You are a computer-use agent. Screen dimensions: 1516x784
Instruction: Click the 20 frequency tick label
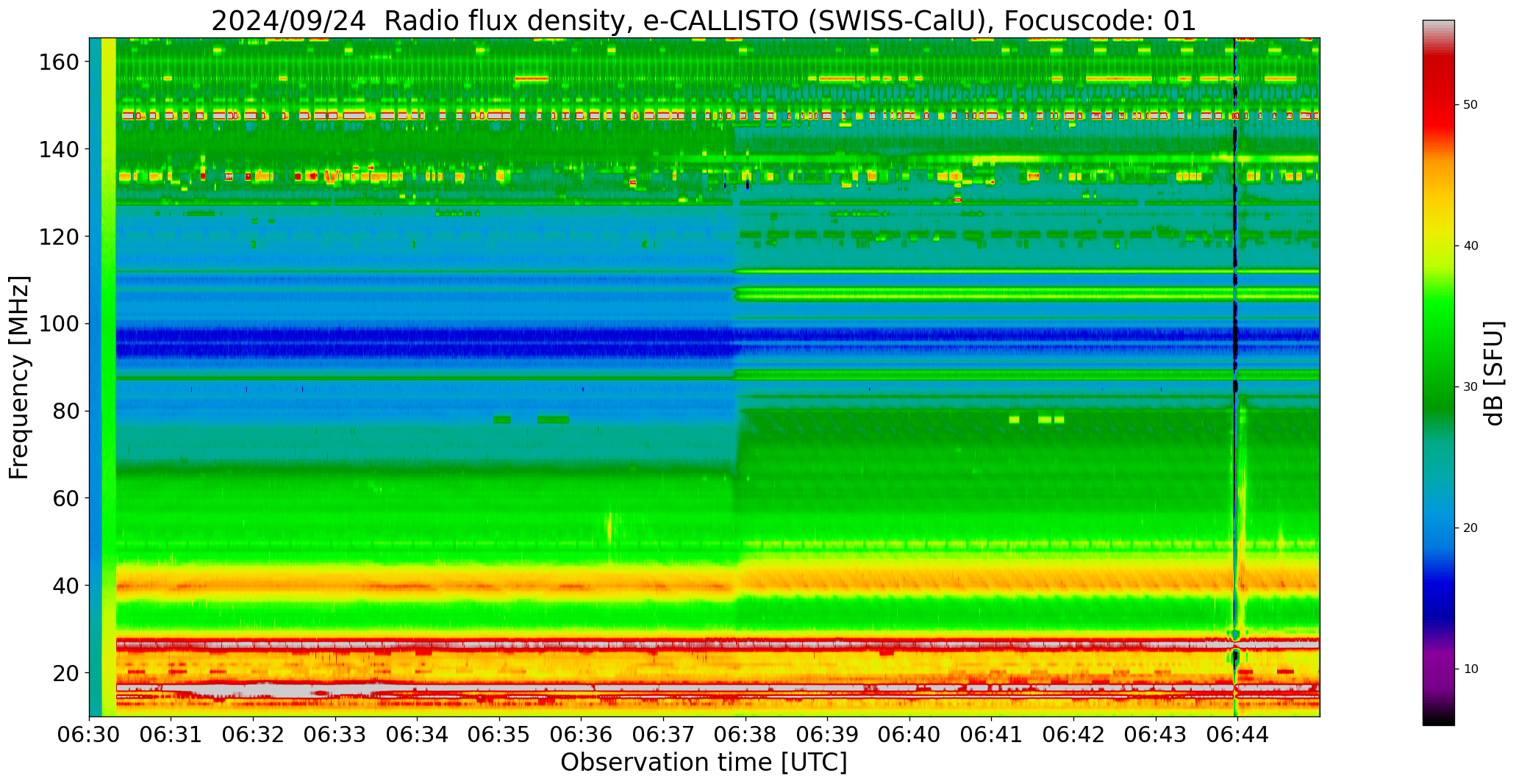[x=66, y=673]
